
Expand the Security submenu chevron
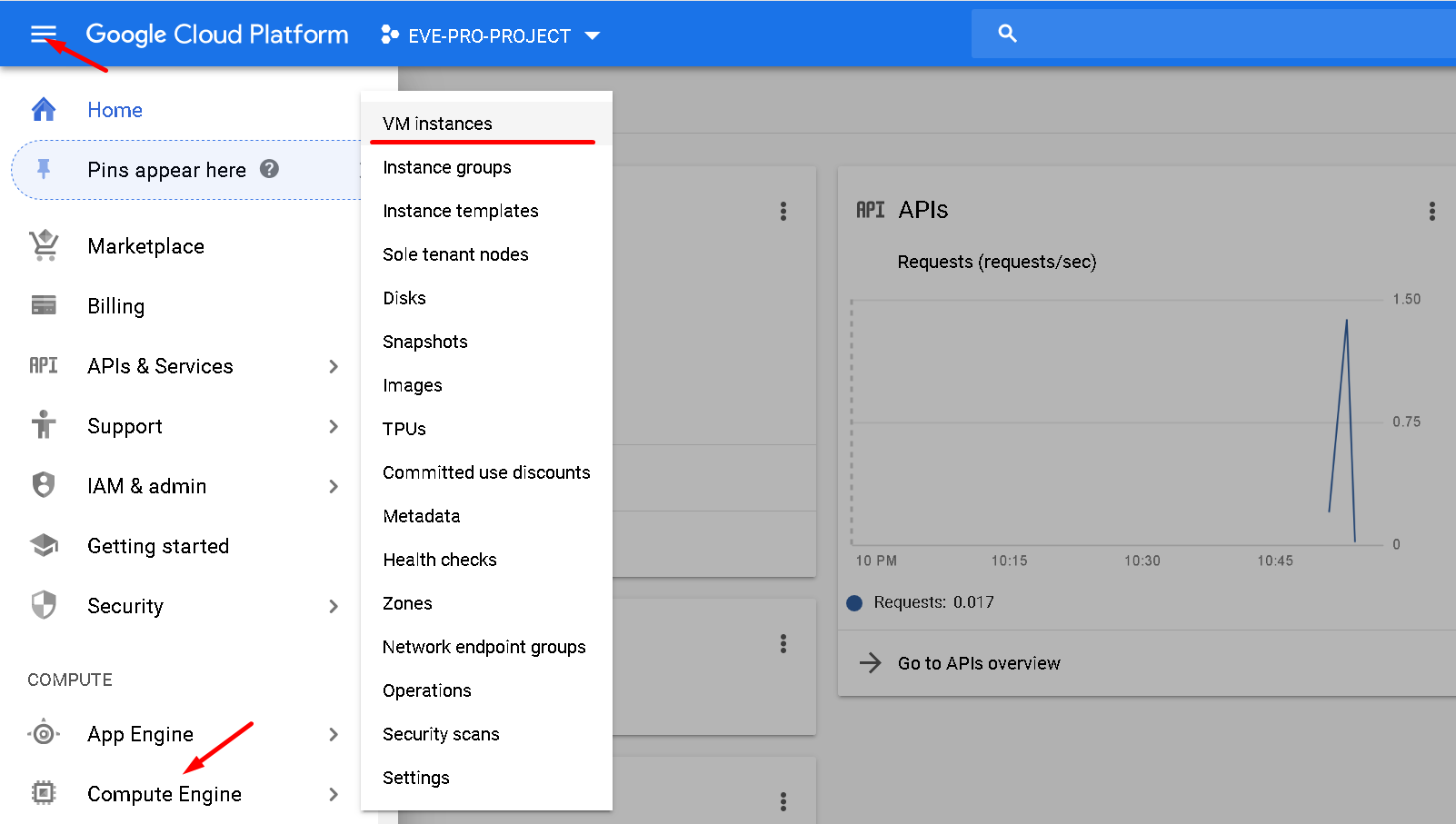[x=334, y=606]
